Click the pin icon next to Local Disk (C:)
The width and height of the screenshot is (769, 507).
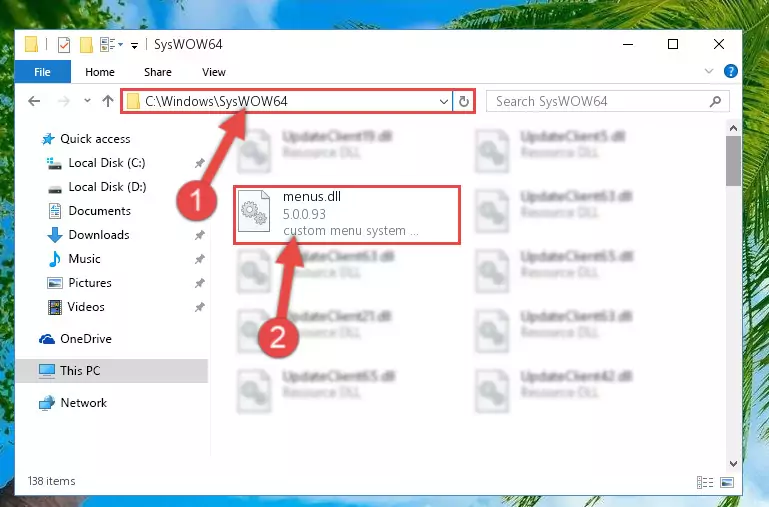(x=200, y=163)
